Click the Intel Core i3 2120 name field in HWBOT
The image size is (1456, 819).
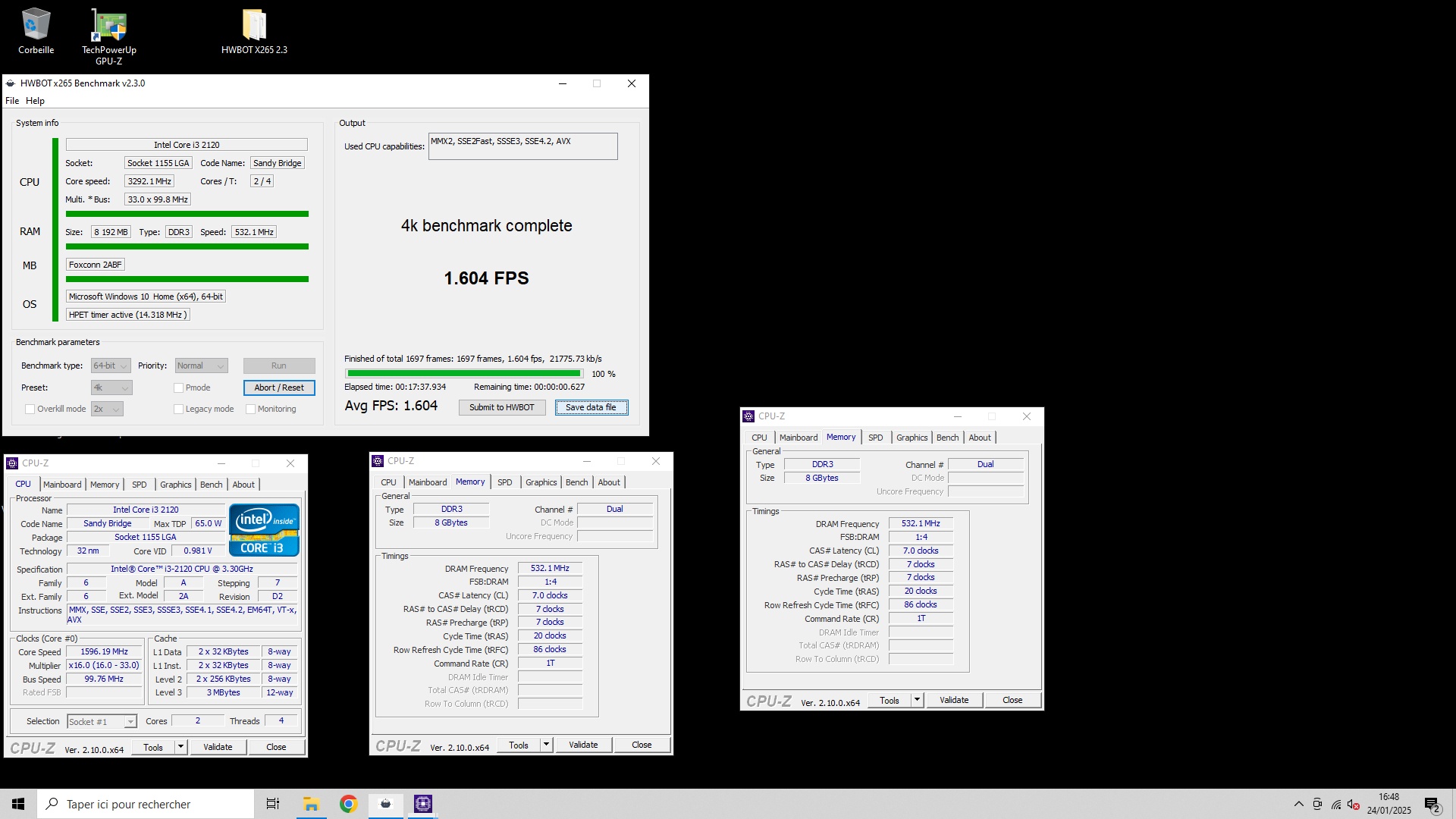187,145
